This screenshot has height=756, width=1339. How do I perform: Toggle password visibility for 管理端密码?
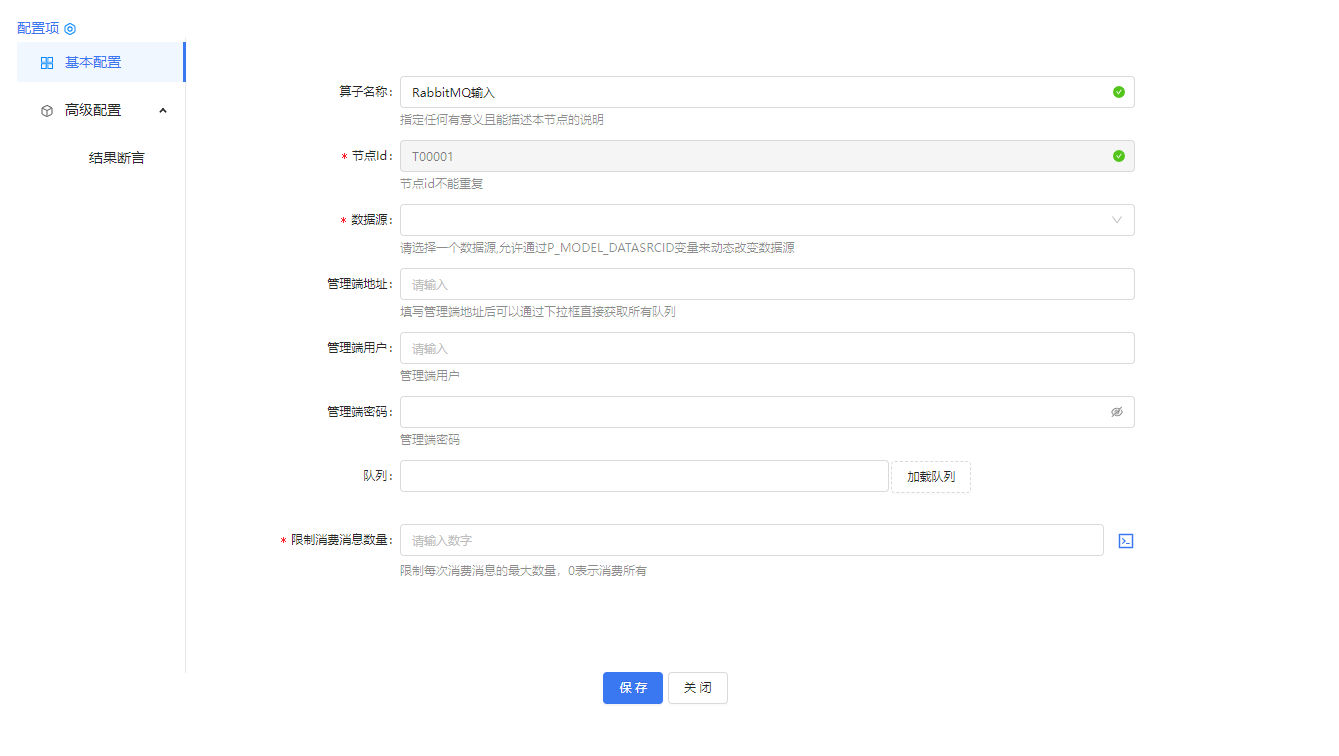pyautogui.click(x=1116, y=412)
